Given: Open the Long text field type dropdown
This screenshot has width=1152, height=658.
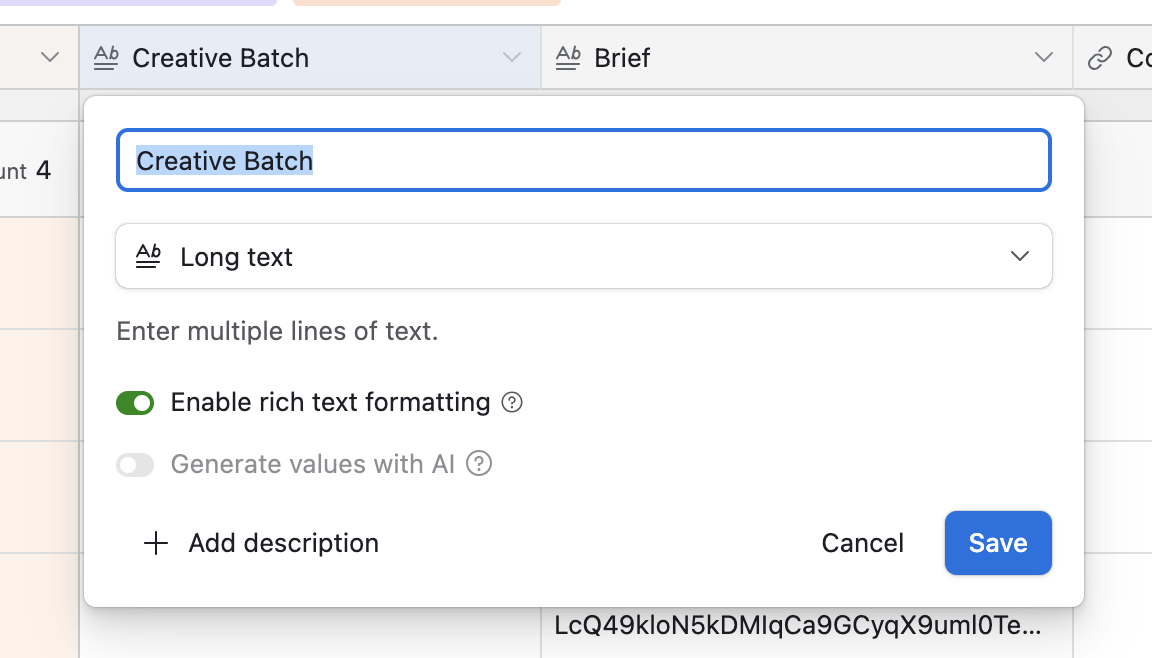Looking at the screenshot, I should point(583,257).
